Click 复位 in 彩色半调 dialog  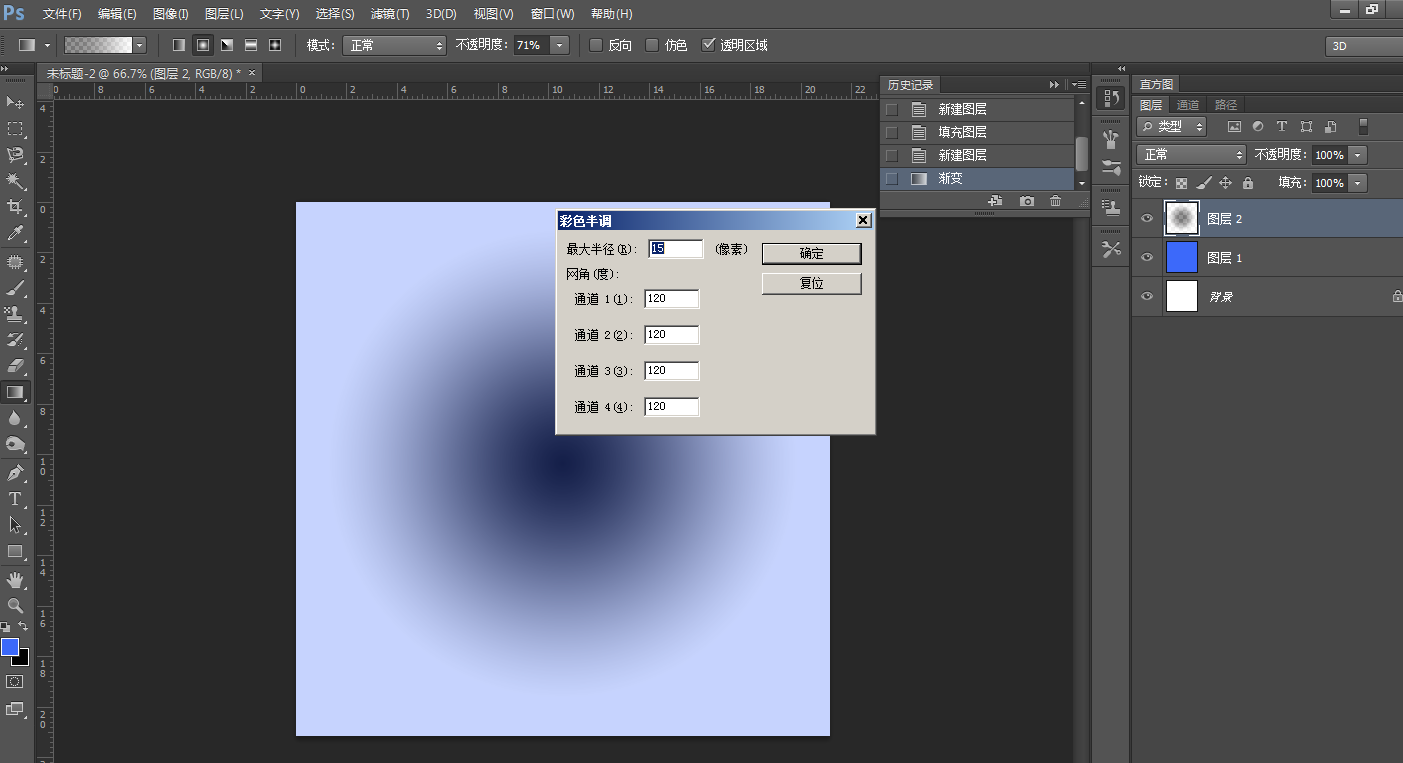[x=811, y=284]
